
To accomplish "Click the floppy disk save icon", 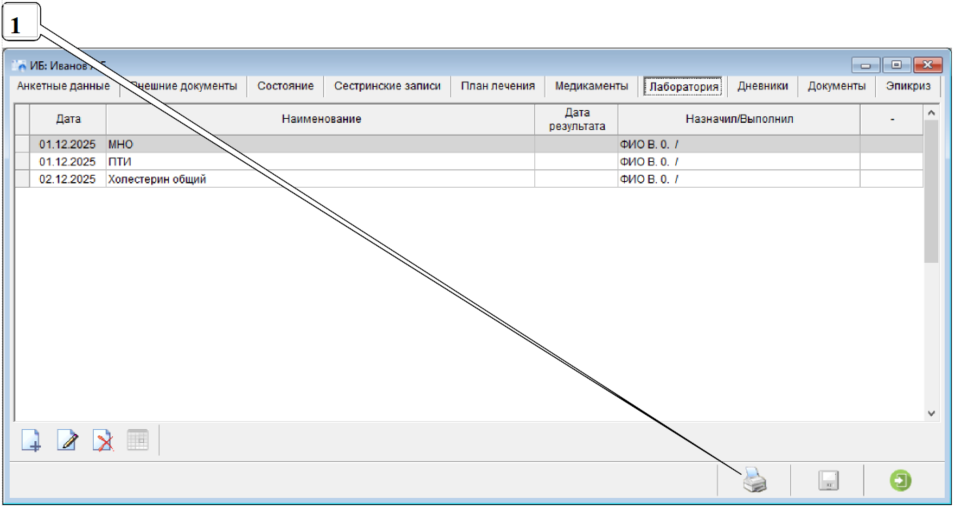I will pos(828,481).
